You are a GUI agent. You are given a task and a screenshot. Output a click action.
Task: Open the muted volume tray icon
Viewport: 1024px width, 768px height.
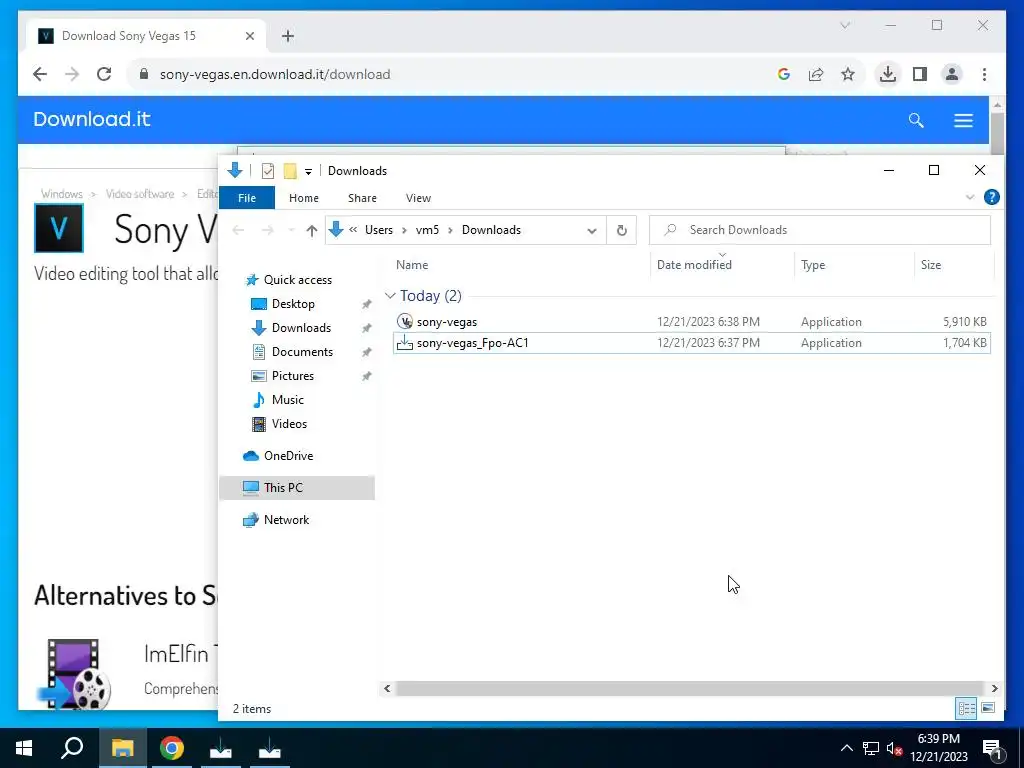click(895, 748)
